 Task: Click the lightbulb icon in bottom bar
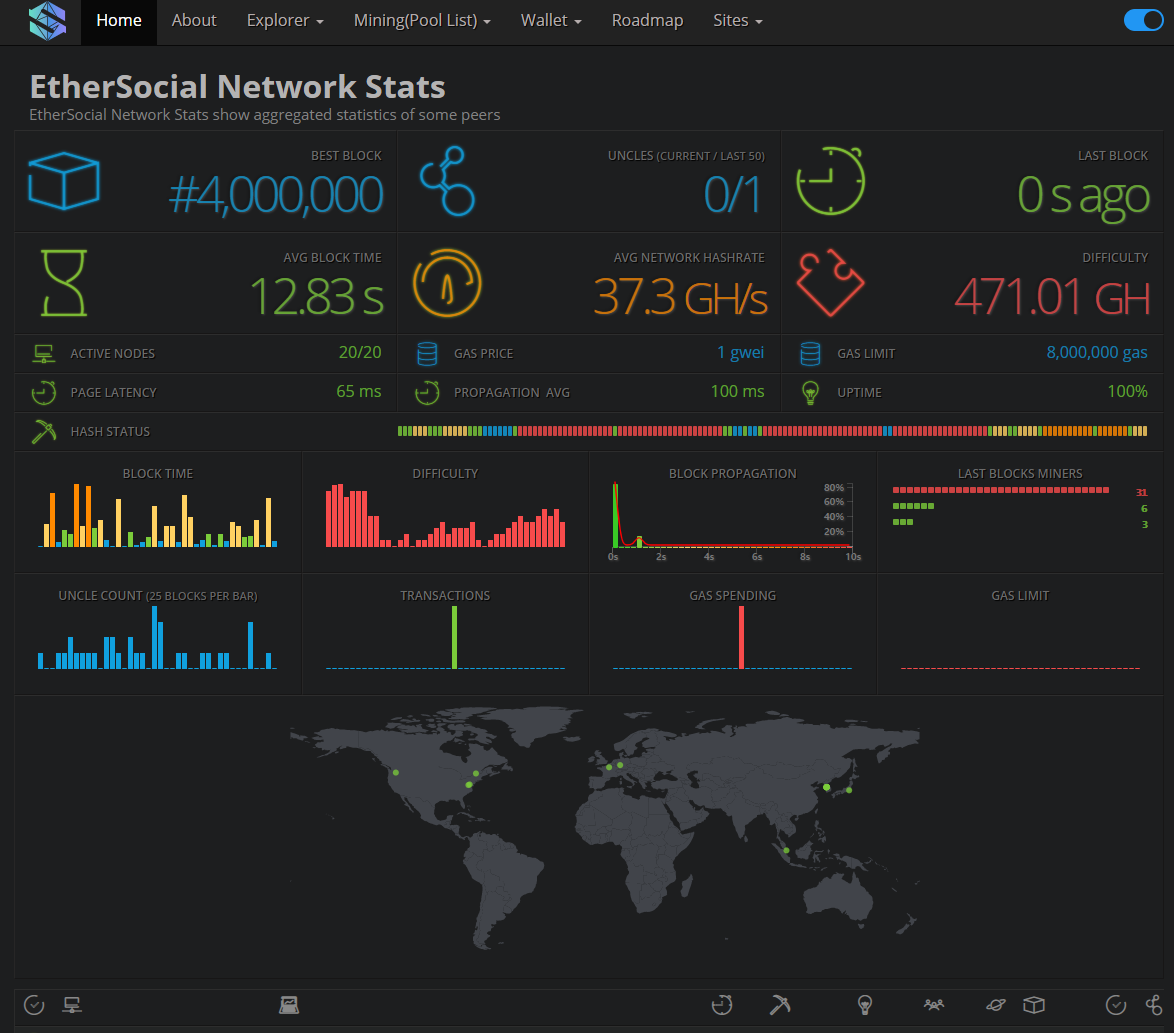click(x=865, y=1005)
